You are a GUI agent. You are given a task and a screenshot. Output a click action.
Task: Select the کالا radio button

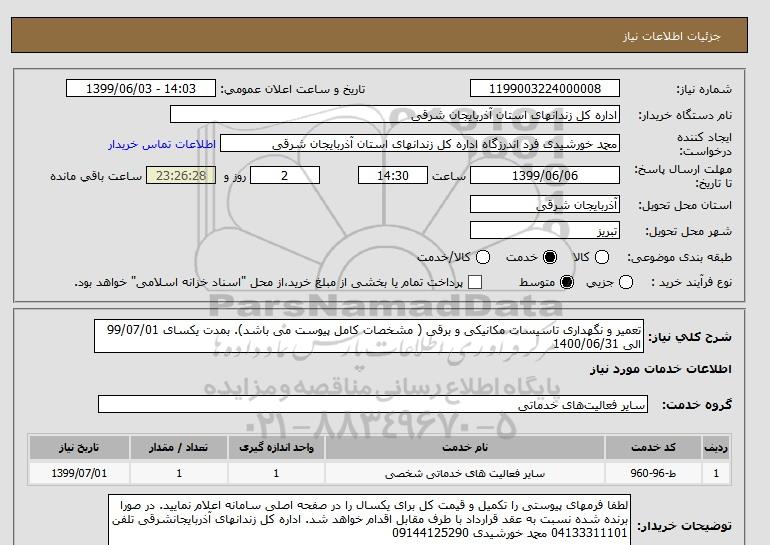pos(602,257)
